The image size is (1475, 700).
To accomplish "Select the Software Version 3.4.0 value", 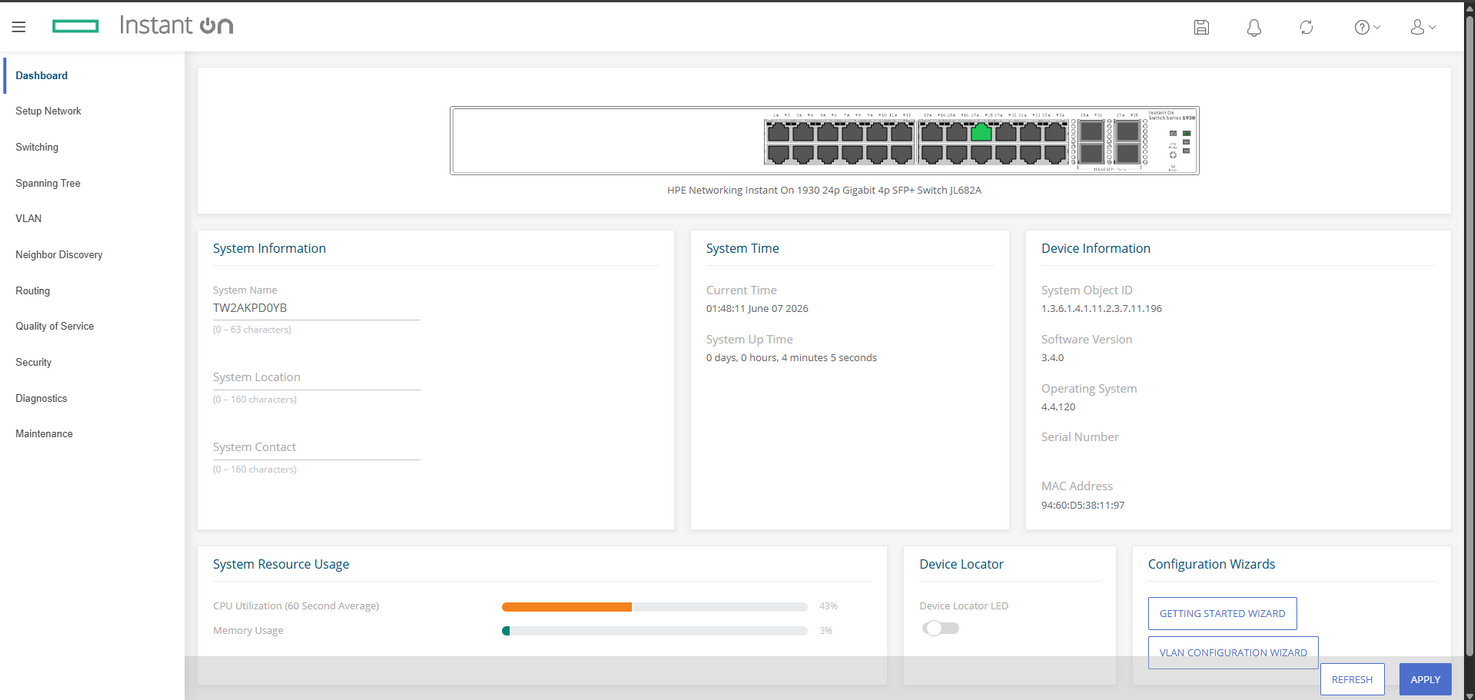I will click(x=1052, y=357).
